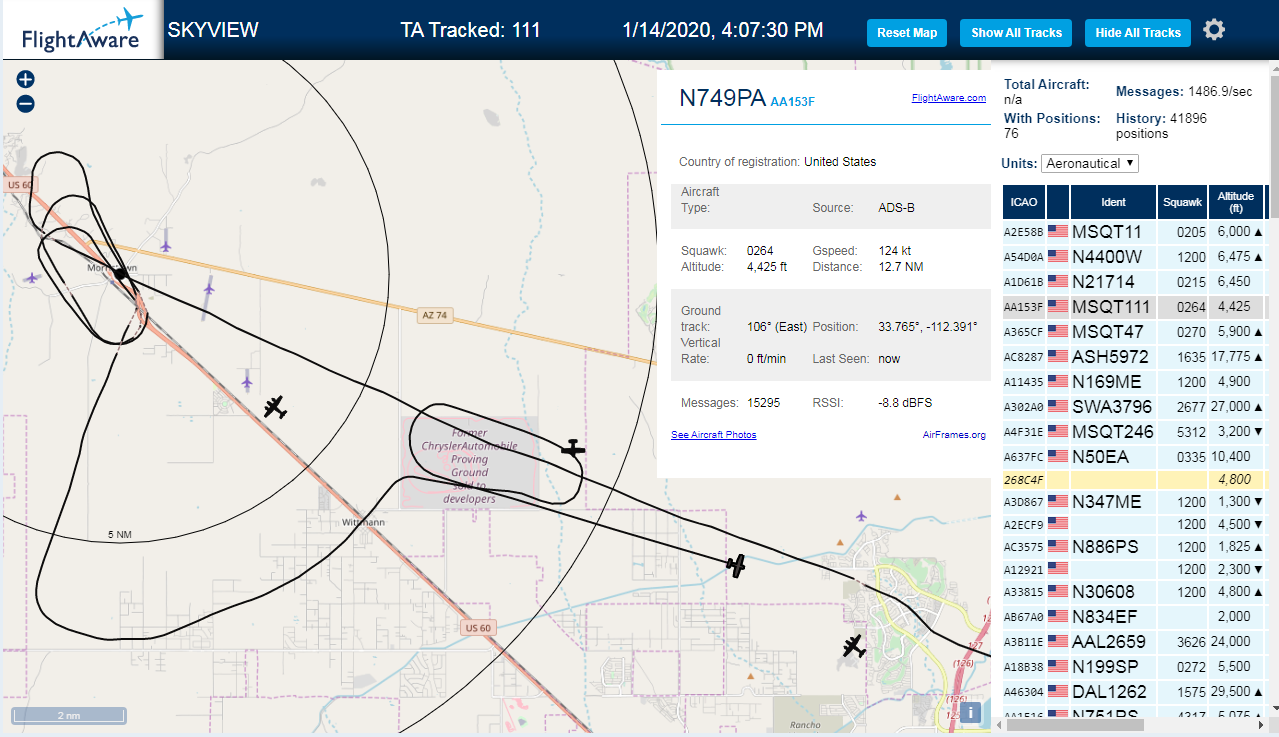The image size is (1279, 737).
Task: Sort the table by ICAO column
Action: pos(1024,202)
